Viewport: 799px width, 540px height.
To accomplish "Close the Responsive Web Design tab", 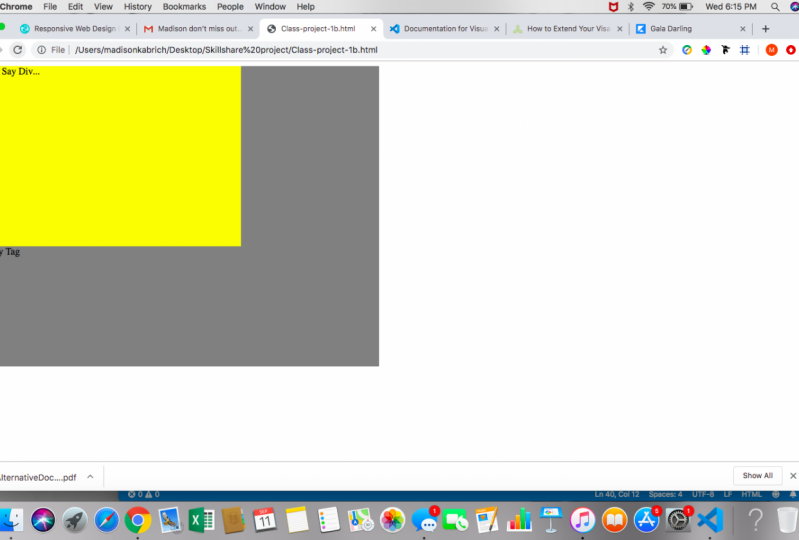I will coord(127,29).
